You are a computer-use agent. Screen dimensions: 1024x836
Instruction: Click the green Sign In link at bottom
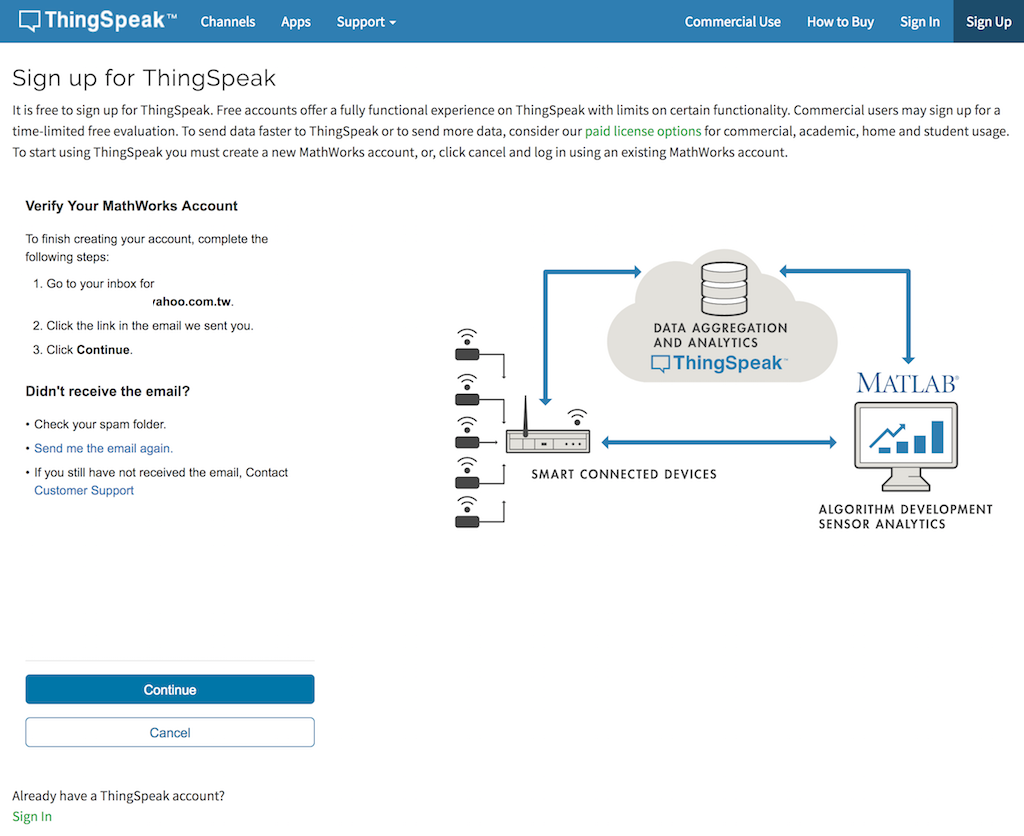pyautogui.click(x=32, y=816)
